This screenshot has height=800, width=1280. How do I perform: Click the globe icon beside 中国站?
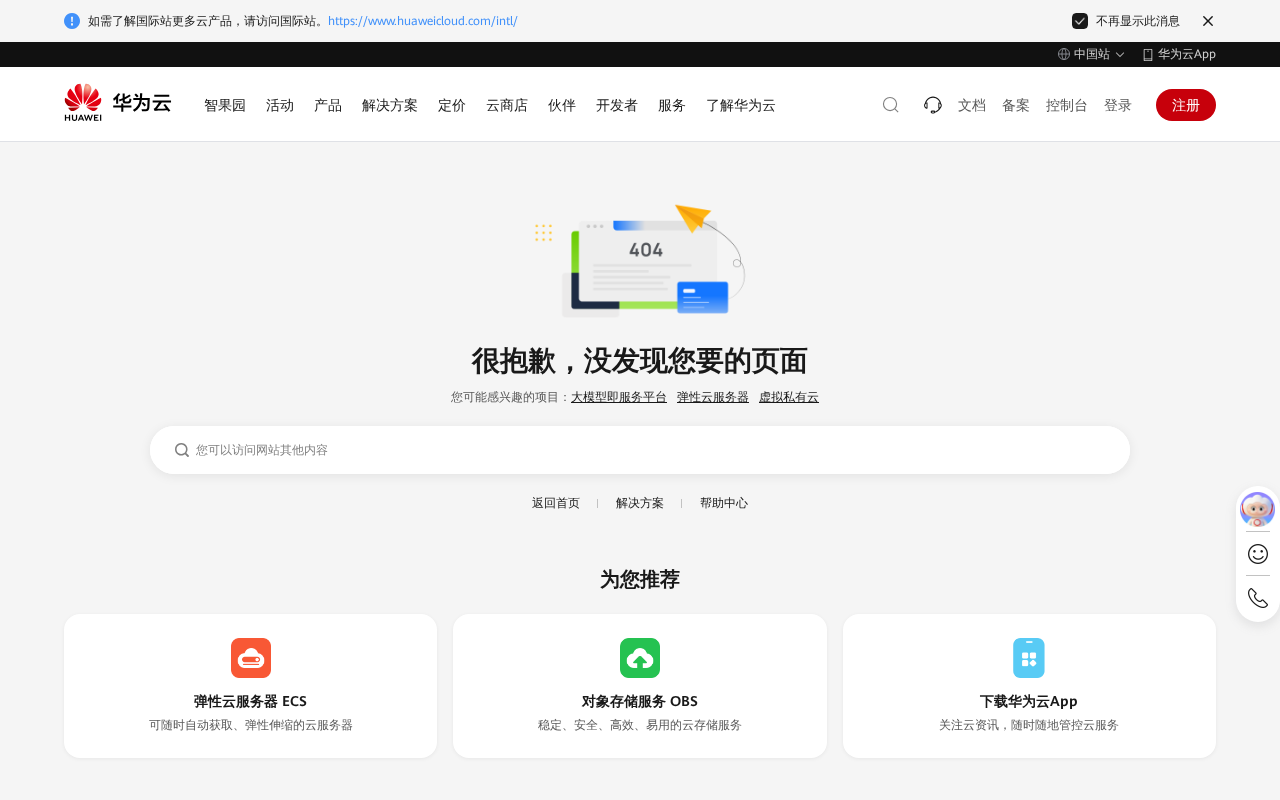pyautogui.click(x=1064, y=54)
